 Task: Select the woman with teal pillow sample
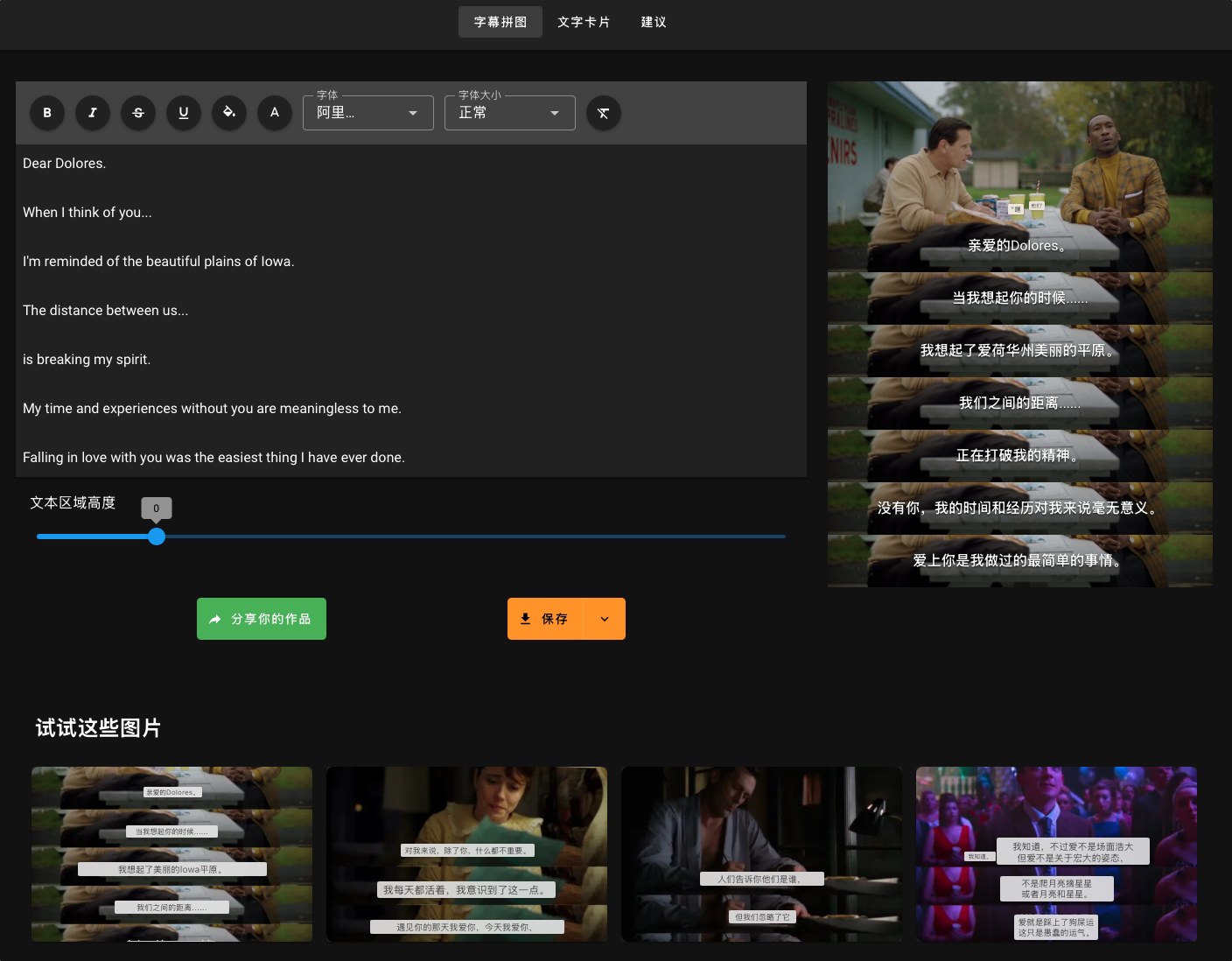(466, 854)
